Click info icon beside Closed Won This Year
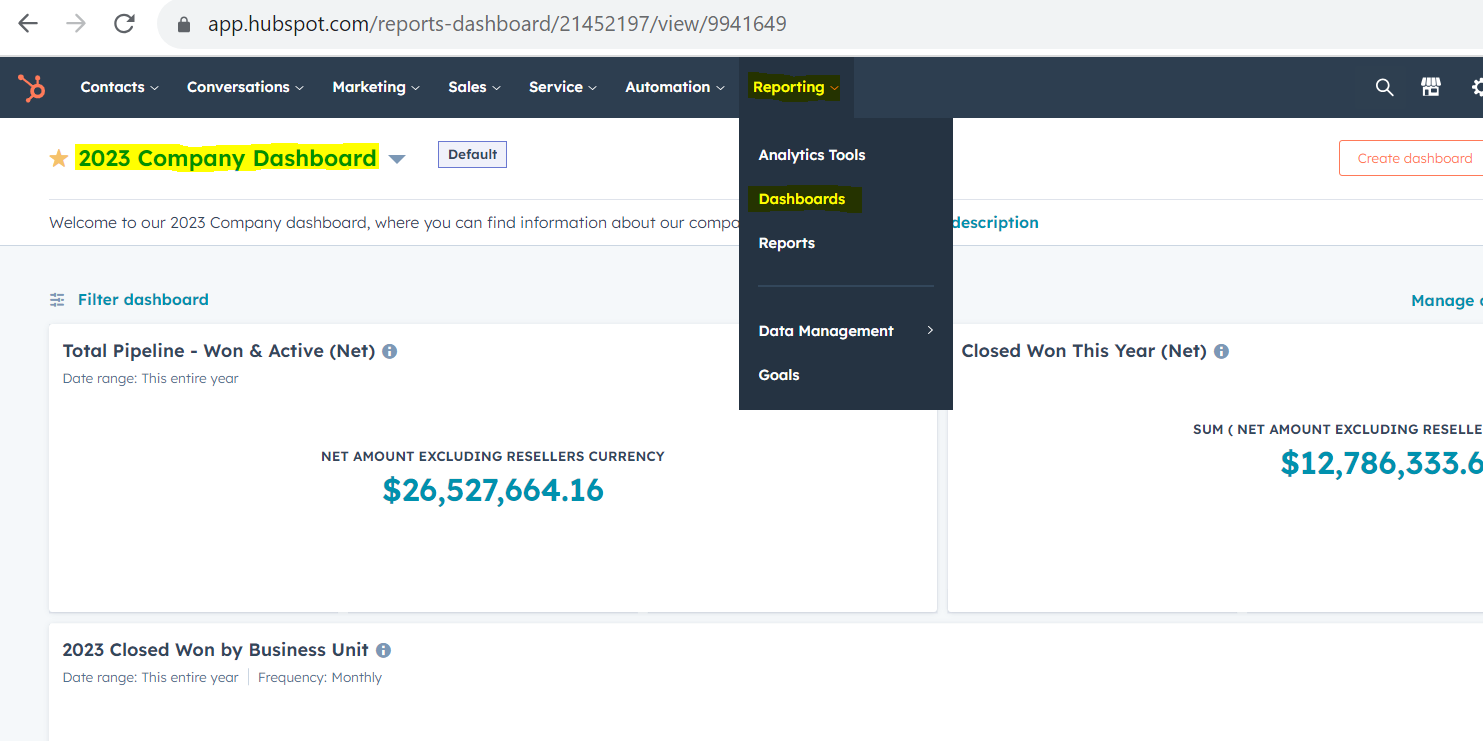Image resolution: width=1483 pixels, height=741 pixels. pos(1221,351)
